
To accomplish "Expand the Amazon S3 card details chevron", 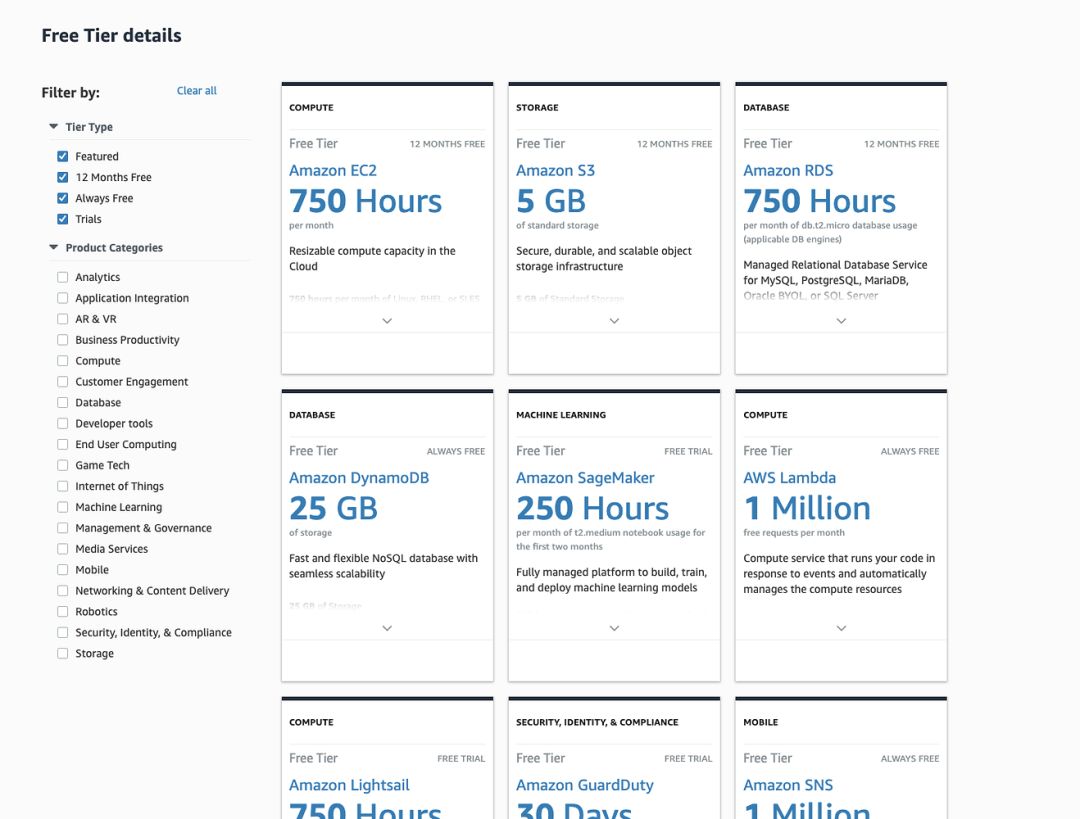I will pos(614,321).
